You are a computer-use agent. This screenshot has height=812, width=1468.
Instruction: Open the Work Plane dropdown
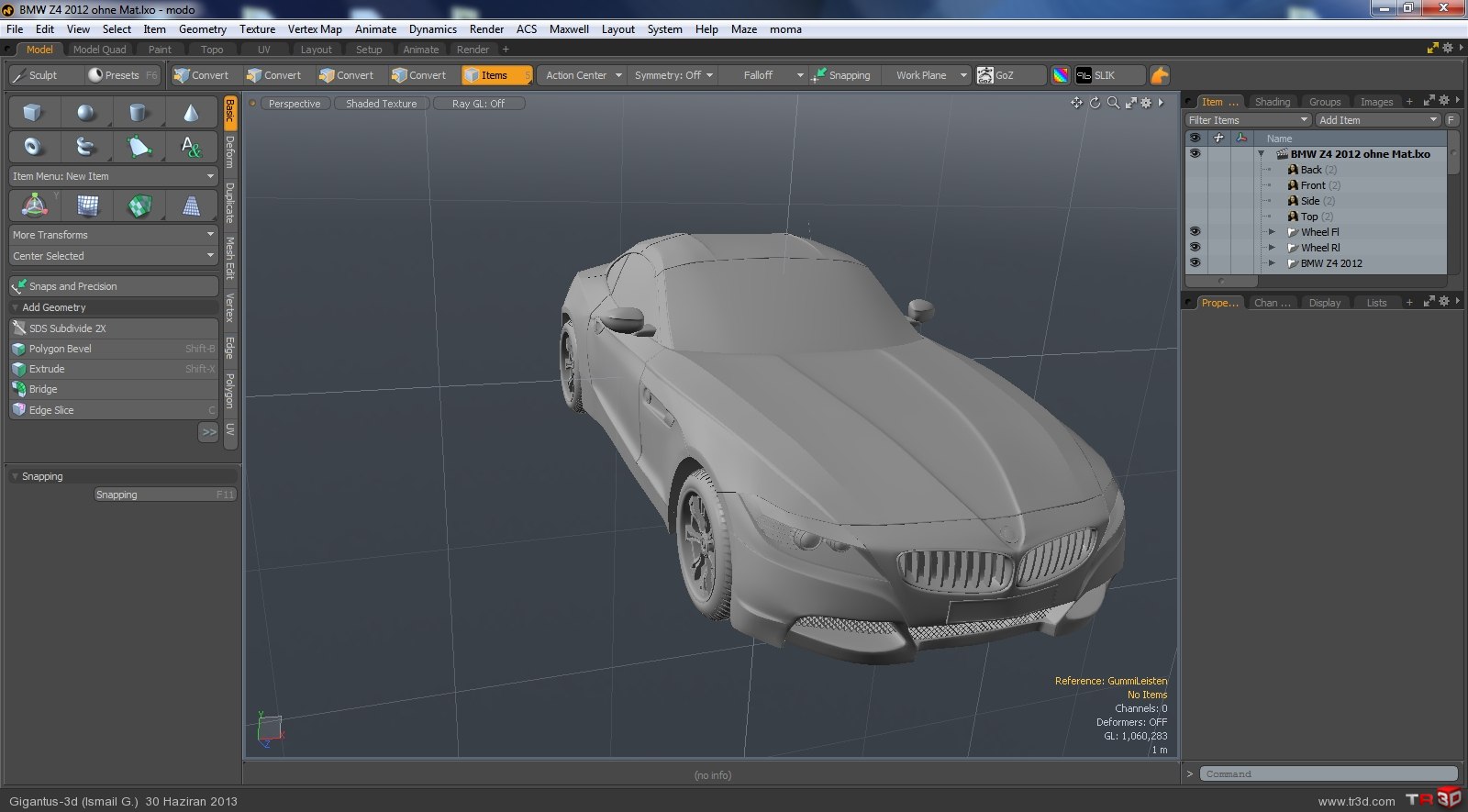click(x=929, y=75)
